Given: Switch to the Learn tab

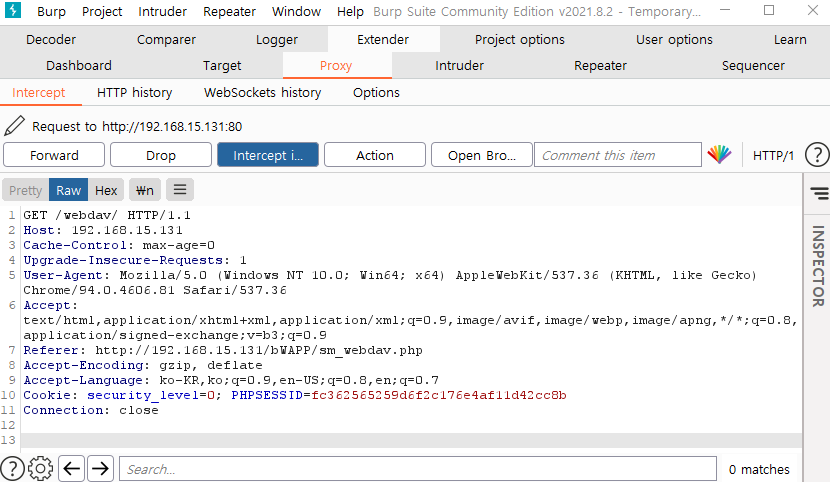Looking at the screenshot, I should click(790, 40).
